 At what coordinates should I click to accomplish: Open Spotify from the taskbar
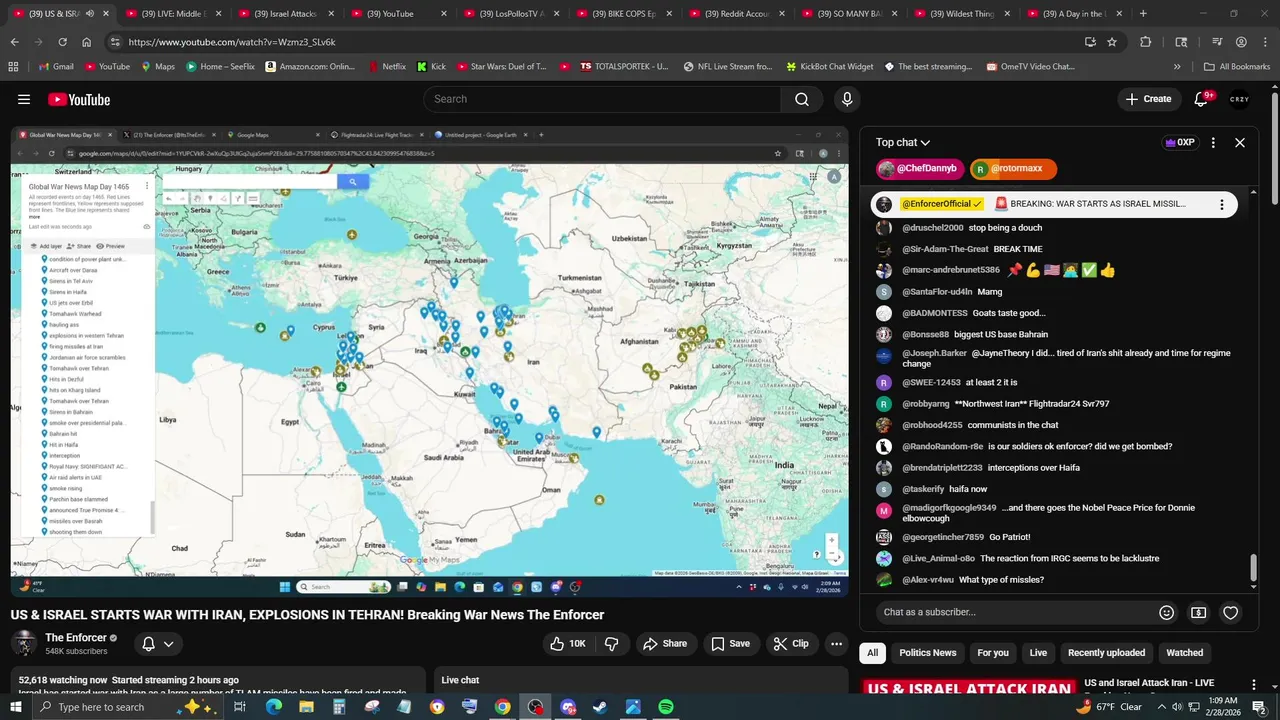pyautogui.click(x=666, y=707)
